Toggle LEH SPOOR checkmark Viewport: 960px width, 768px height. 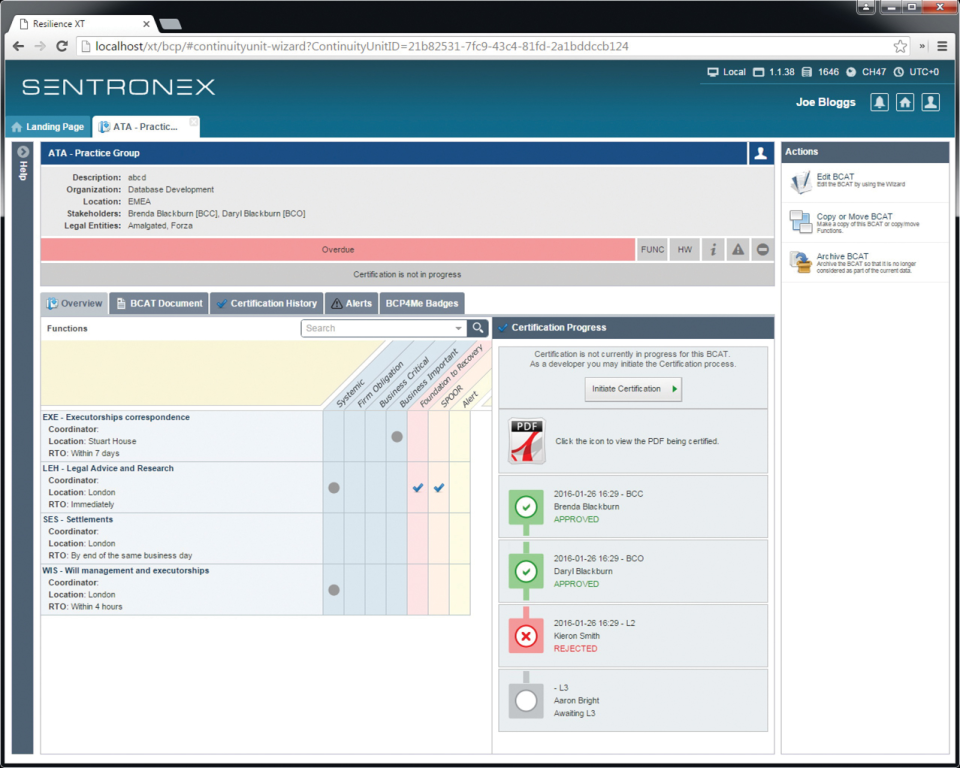[x=439, y=488]
